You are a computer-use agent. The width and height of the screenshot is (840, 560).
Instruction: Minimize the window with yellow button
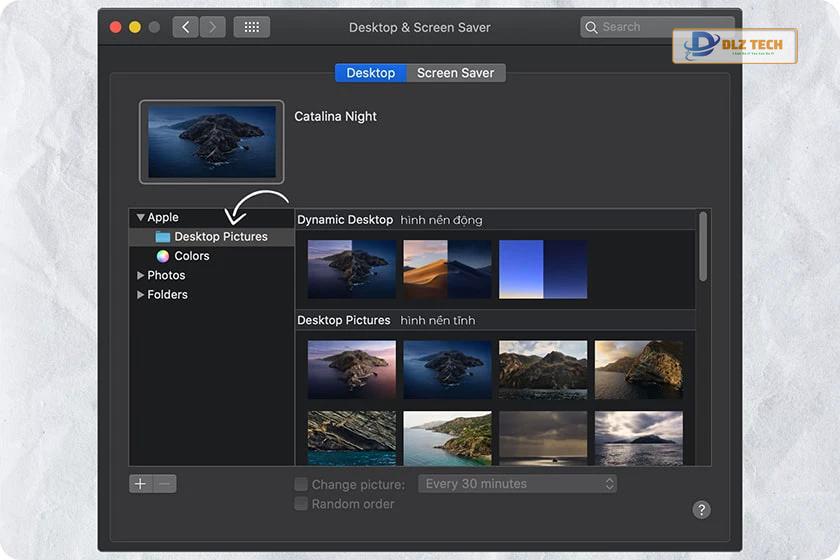tap(135, 27)
